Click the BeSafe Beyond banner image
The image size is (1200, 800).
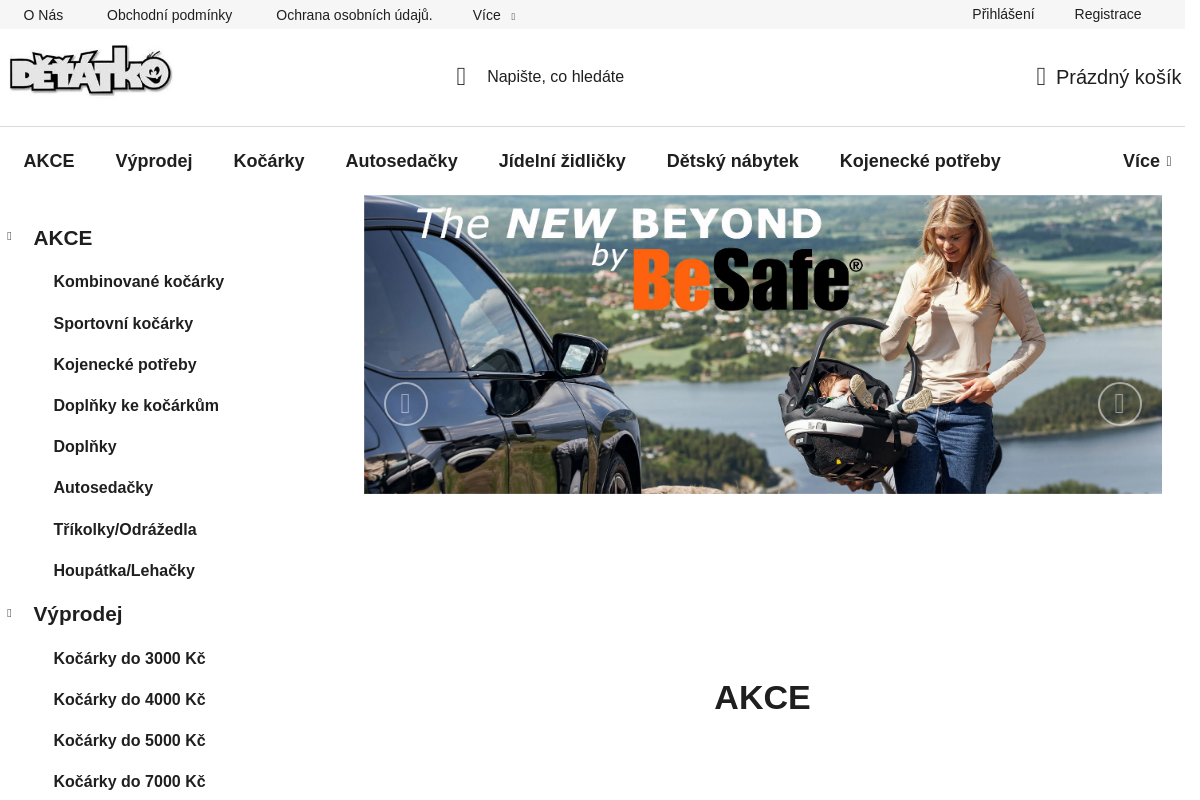[763, 344]
